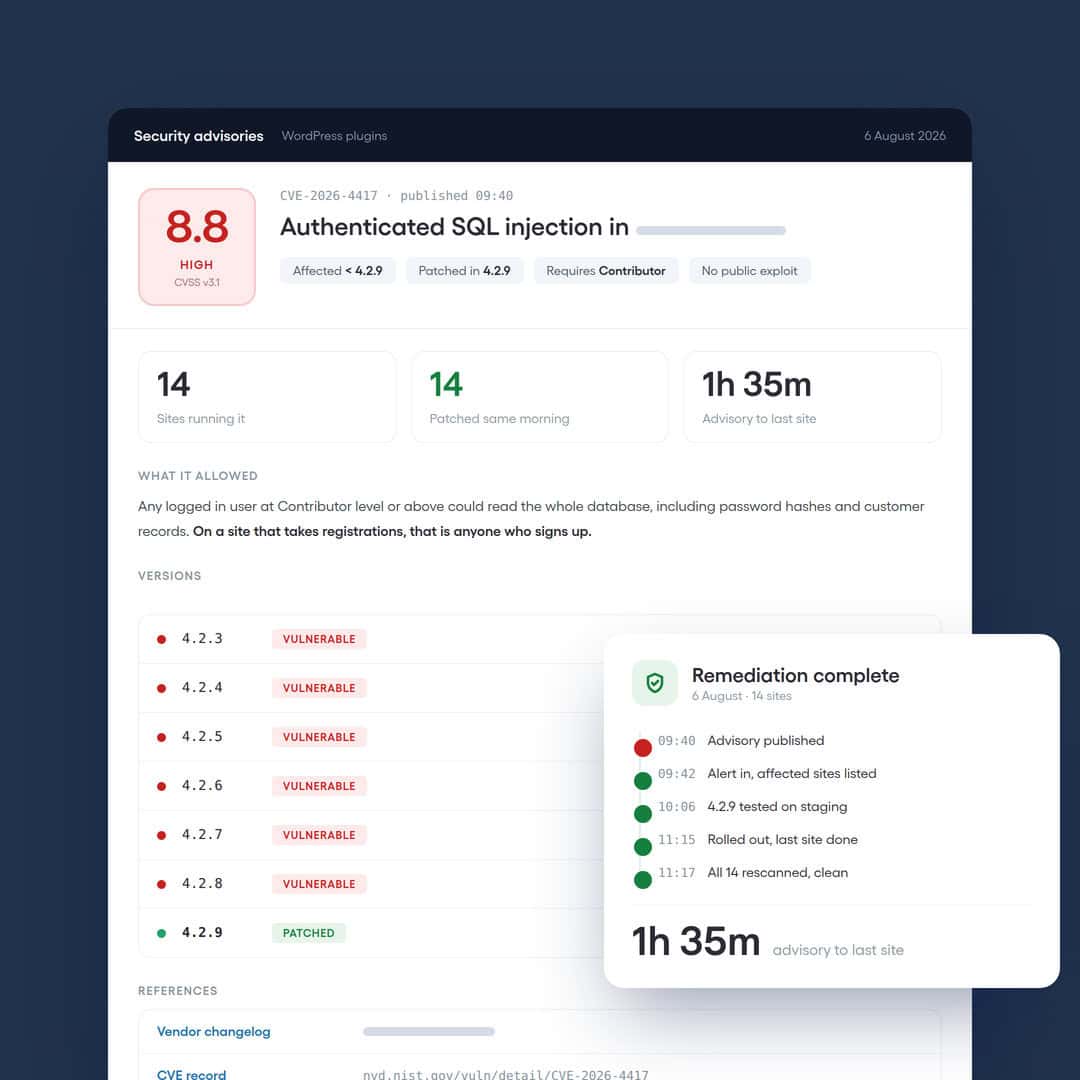
Task: Click the red dot beside version 4.2.8
Action: point(161,884)
